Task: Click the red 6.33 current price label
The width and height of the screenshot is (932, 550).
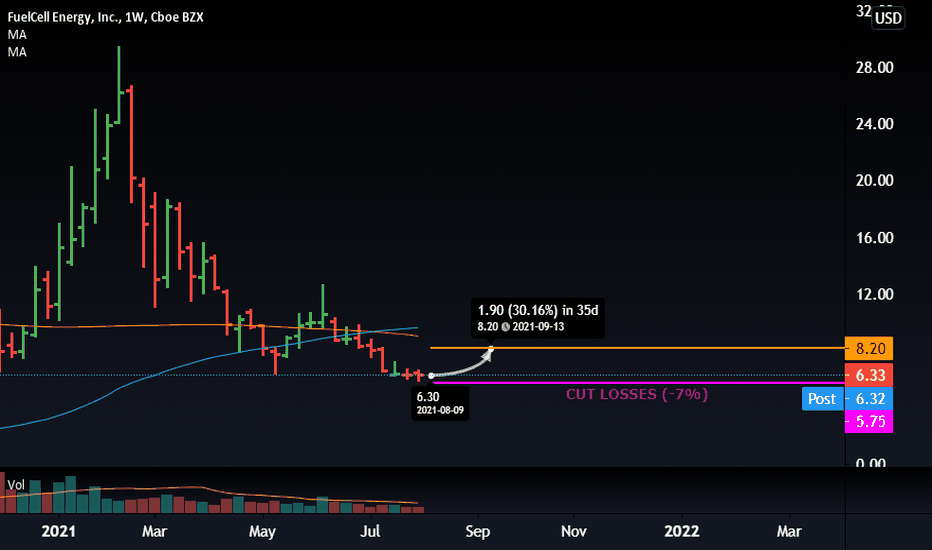Action: pos(869,375)
